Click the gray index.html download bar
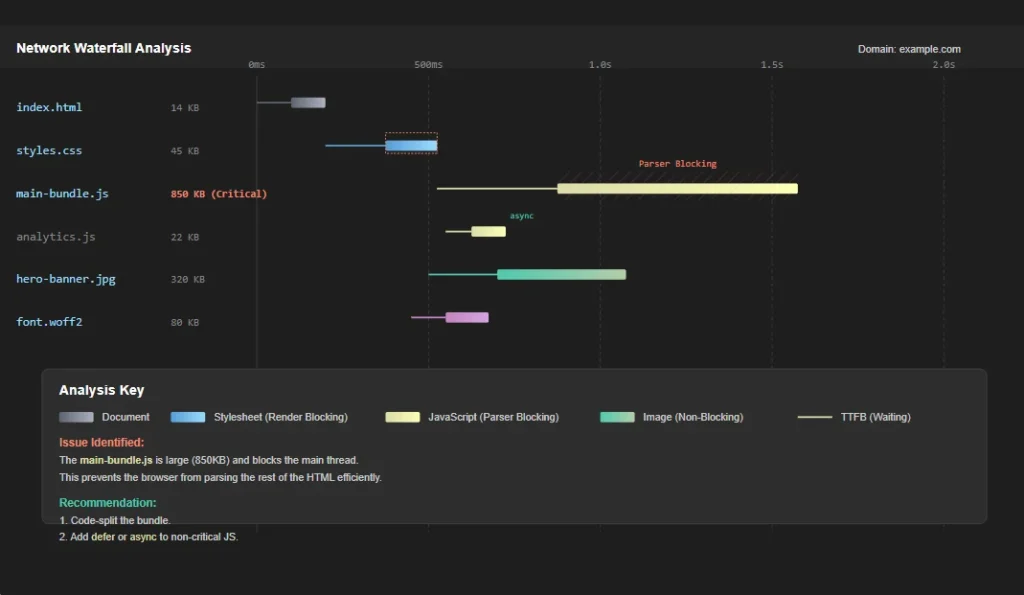The height and width of the screenshot is (595, 1024). click(x=308, y=103)
